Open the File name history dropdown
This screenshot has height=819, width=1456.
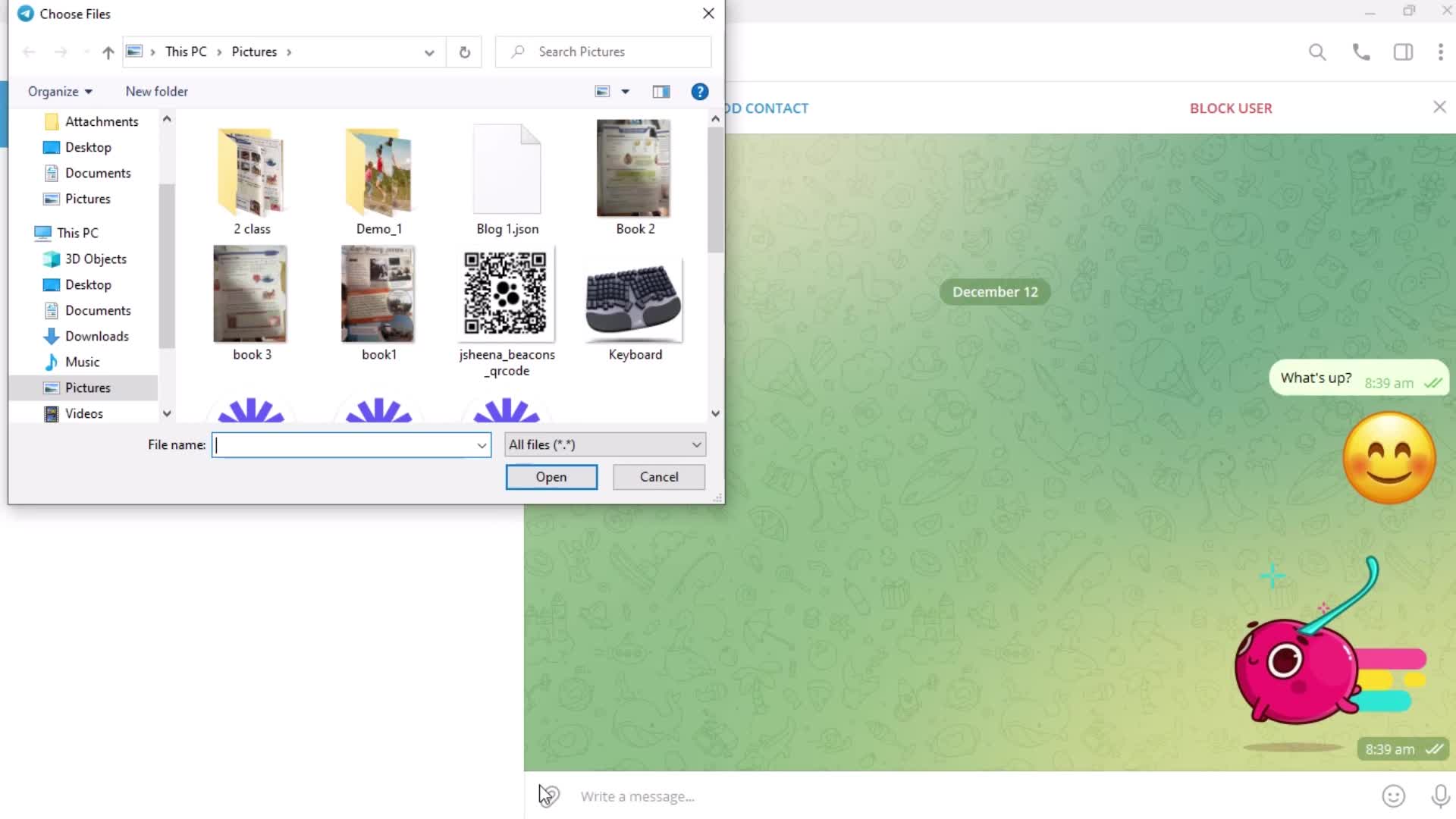[x=482, y=445]
